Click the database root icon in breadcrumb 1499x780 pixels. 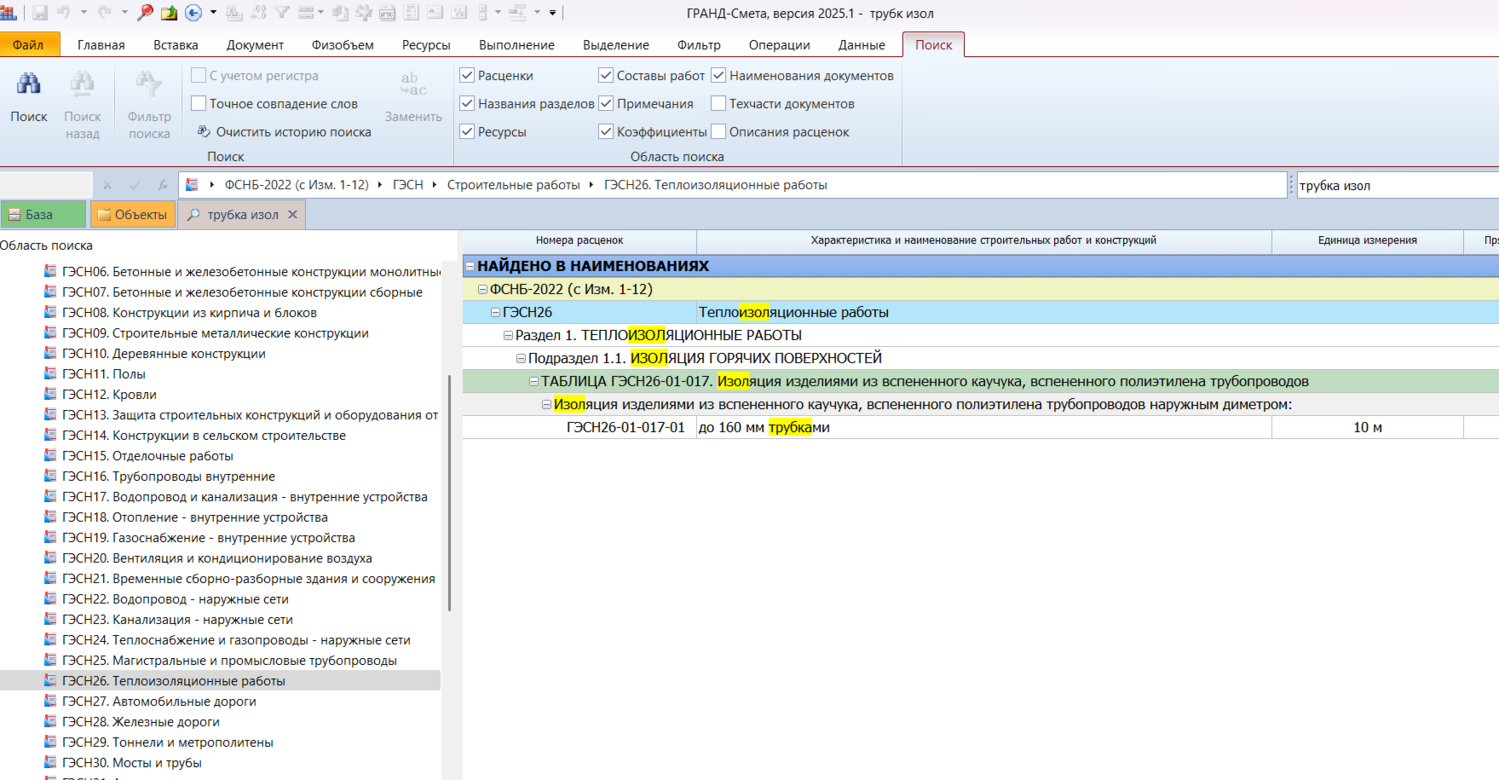point(193,185)
